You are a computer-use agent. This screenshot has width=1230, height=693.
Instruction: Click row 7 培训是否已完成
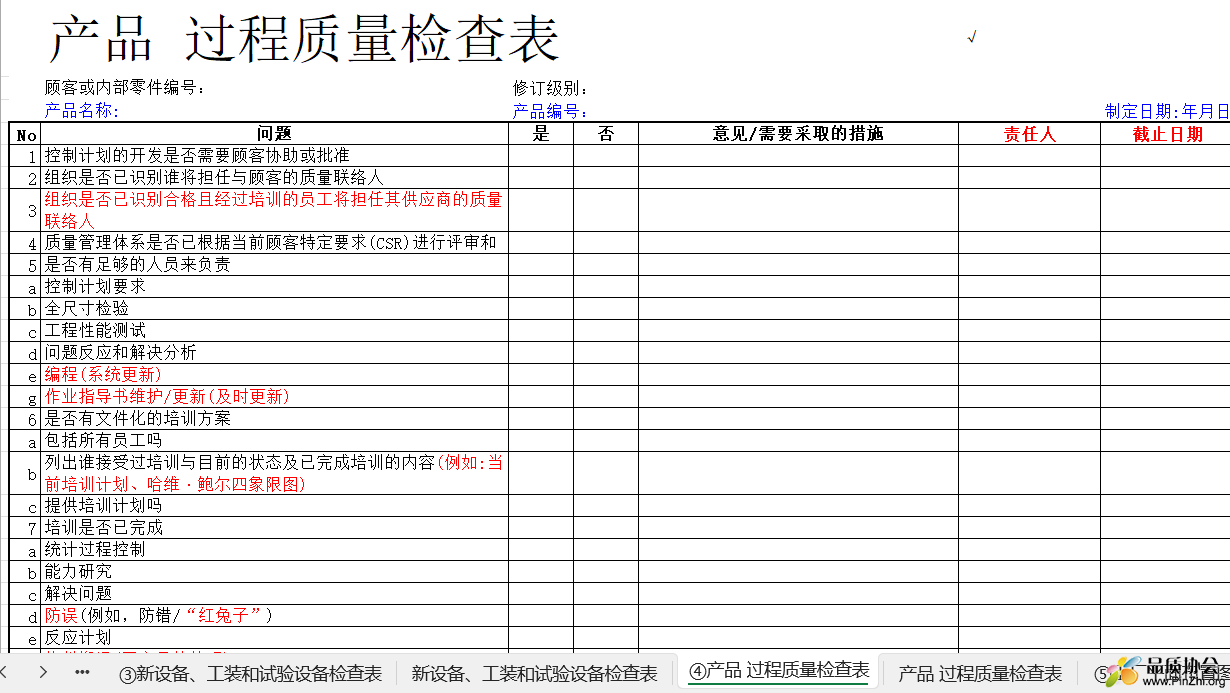click(x=275, y=528)
